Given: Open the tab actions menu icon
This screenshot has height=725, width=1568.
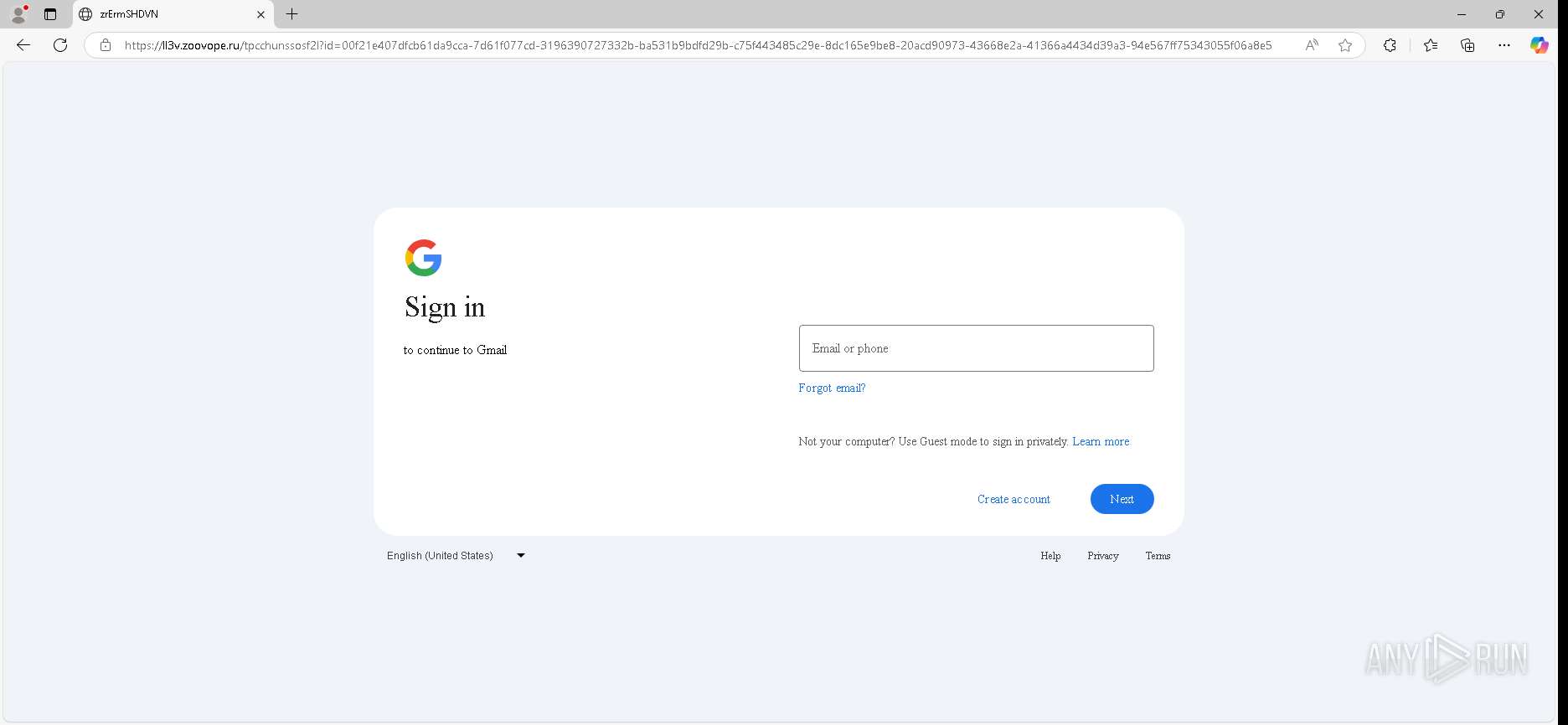Looking at the screenshot, I should click(50, 14).
